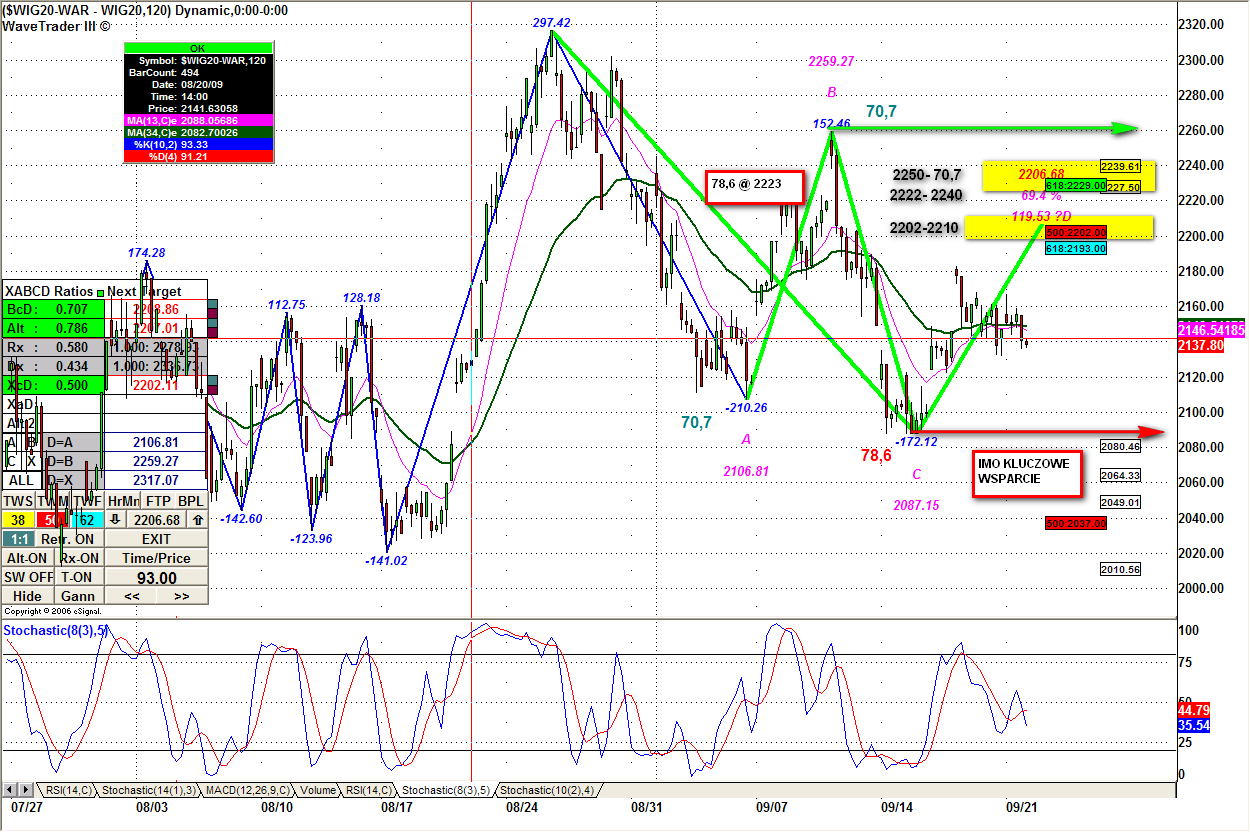Click the Time/Price button
Screen dimensions: 1250x832
pyautogui.click(x=156, y=558)
